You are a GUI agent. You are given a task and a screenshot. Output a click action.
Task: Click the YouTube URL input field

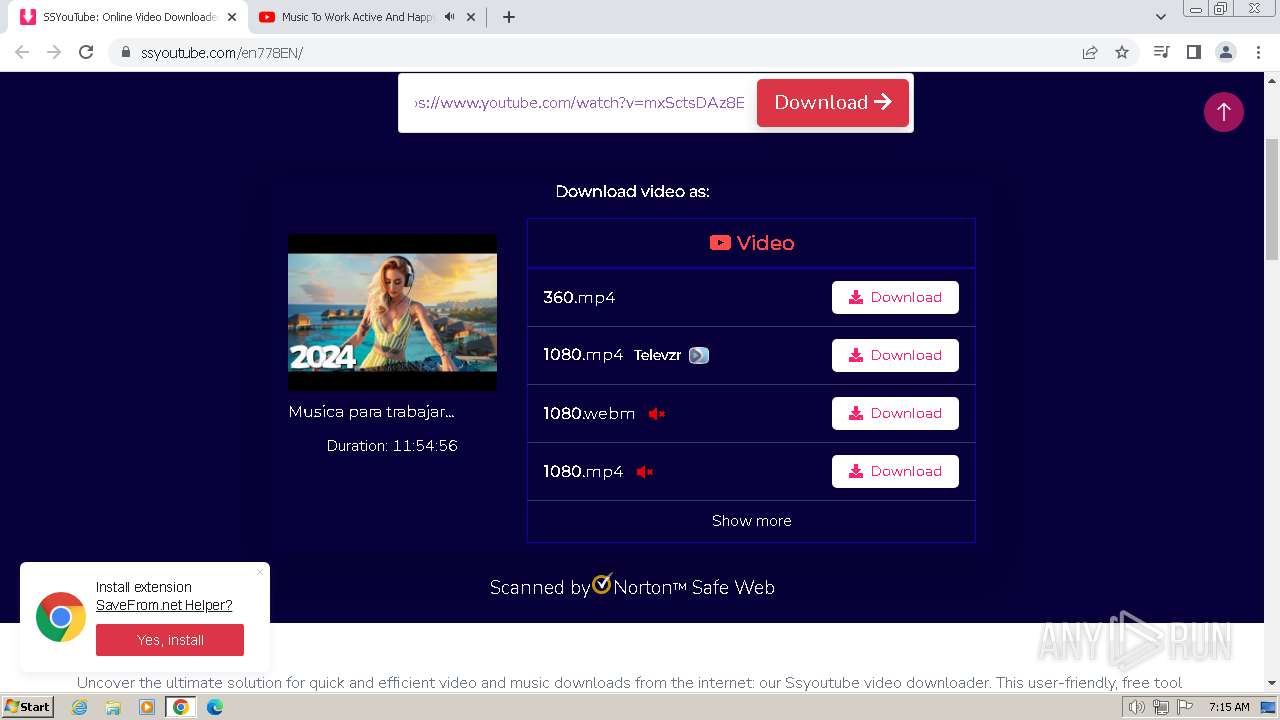click(x=580, y=102)
